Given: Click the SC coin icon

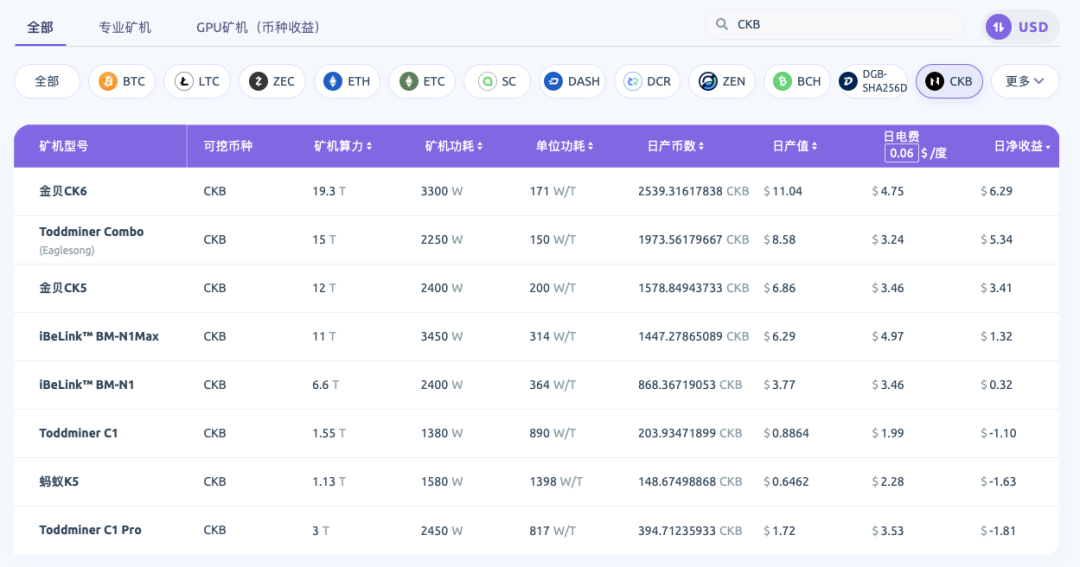Looking at the screenshot, I should [x=487, y=81].
